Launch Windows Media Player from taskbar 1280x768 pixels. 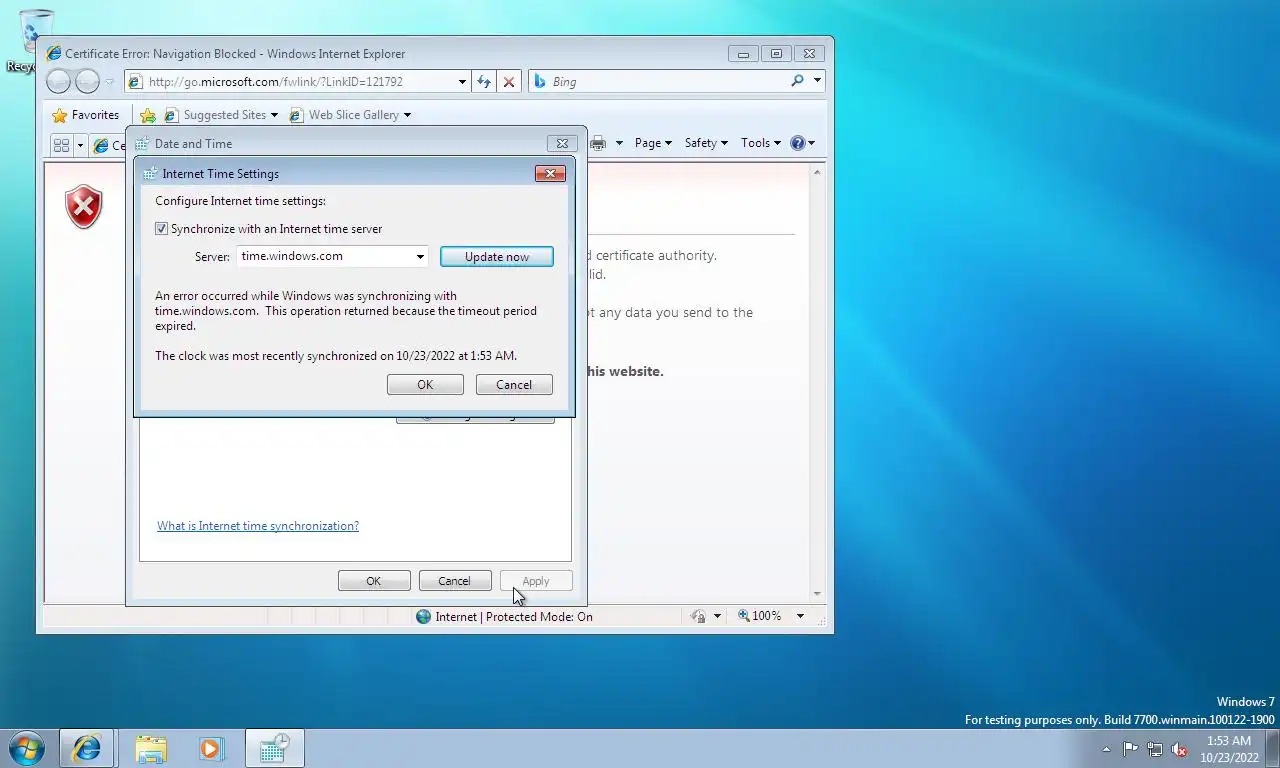(x=210, y=748)
